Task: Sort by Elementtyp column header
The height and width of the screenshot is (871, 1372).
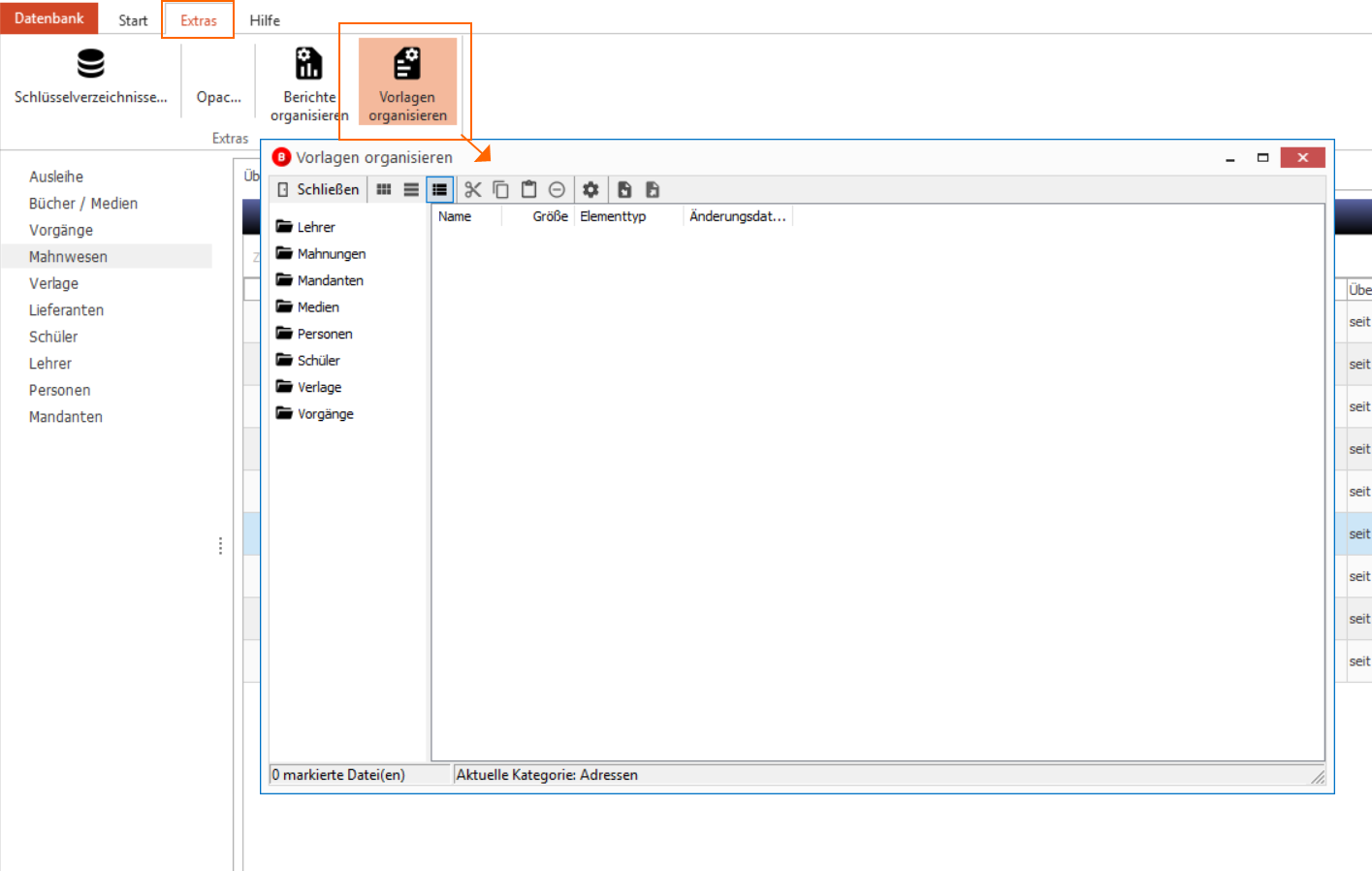Action: coord(628,216)
